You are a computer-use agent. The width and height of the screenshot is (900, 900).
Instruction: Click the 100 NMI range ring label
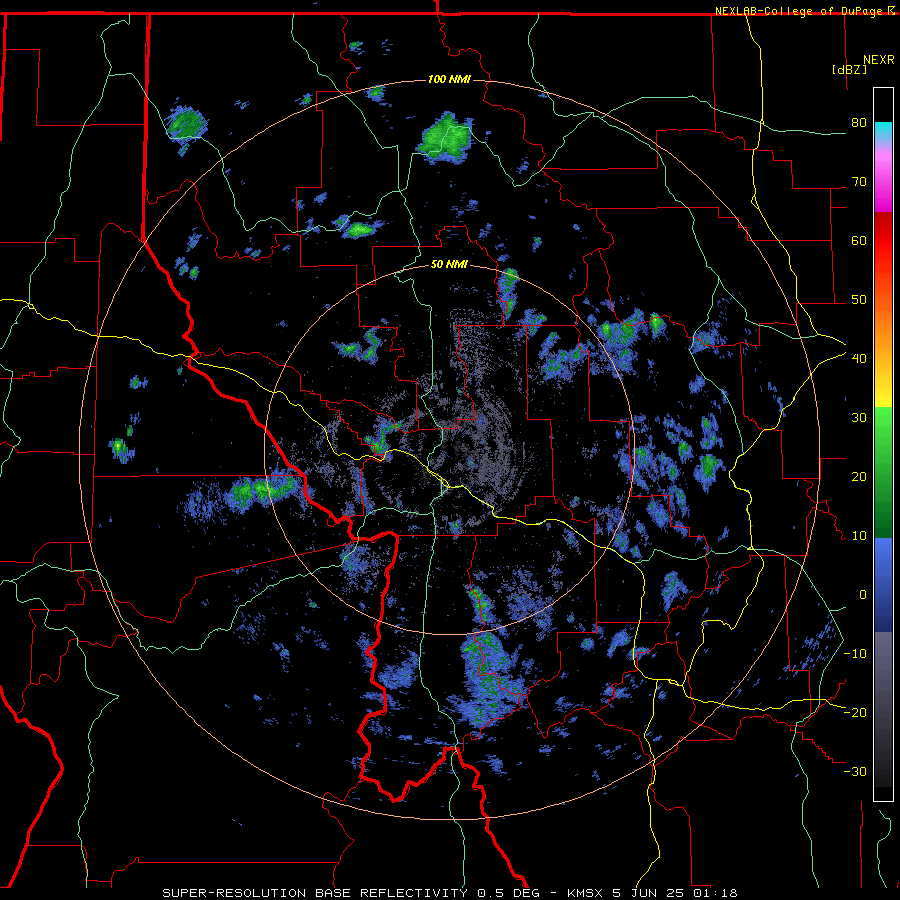[449, 79]
